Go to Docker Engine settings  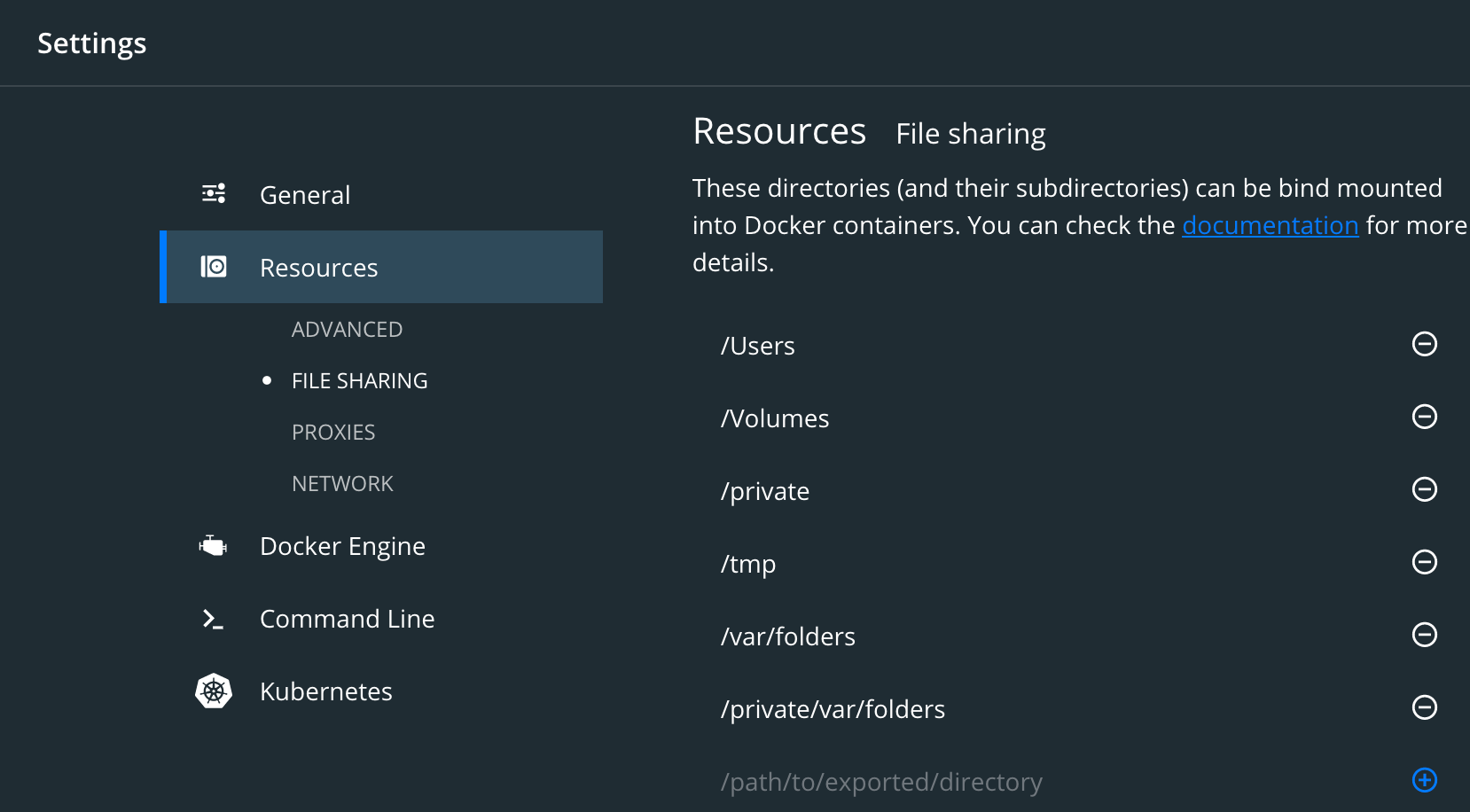click(342, 546)
